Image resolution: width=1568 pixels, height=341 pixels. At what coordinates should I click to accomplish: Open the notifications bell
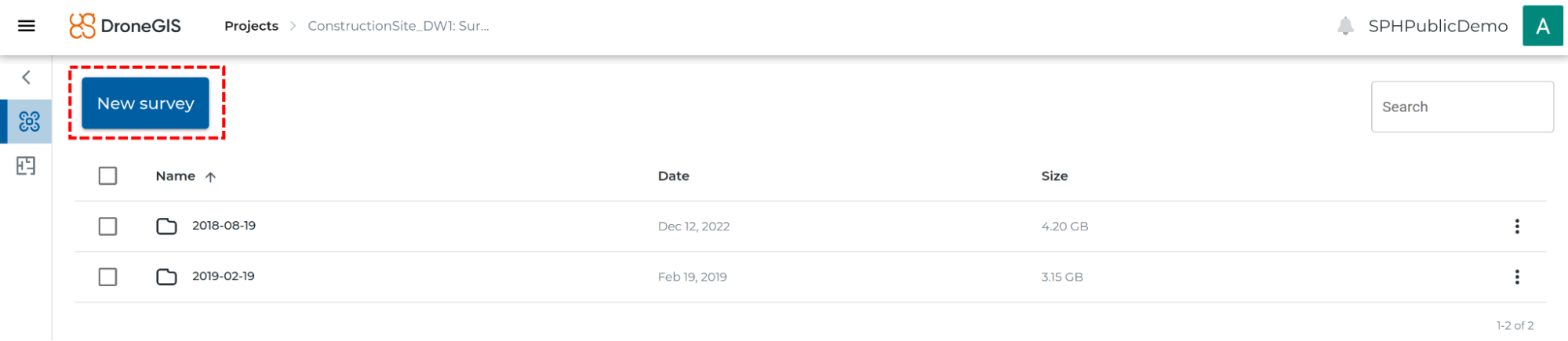[x=1345, y=26]
